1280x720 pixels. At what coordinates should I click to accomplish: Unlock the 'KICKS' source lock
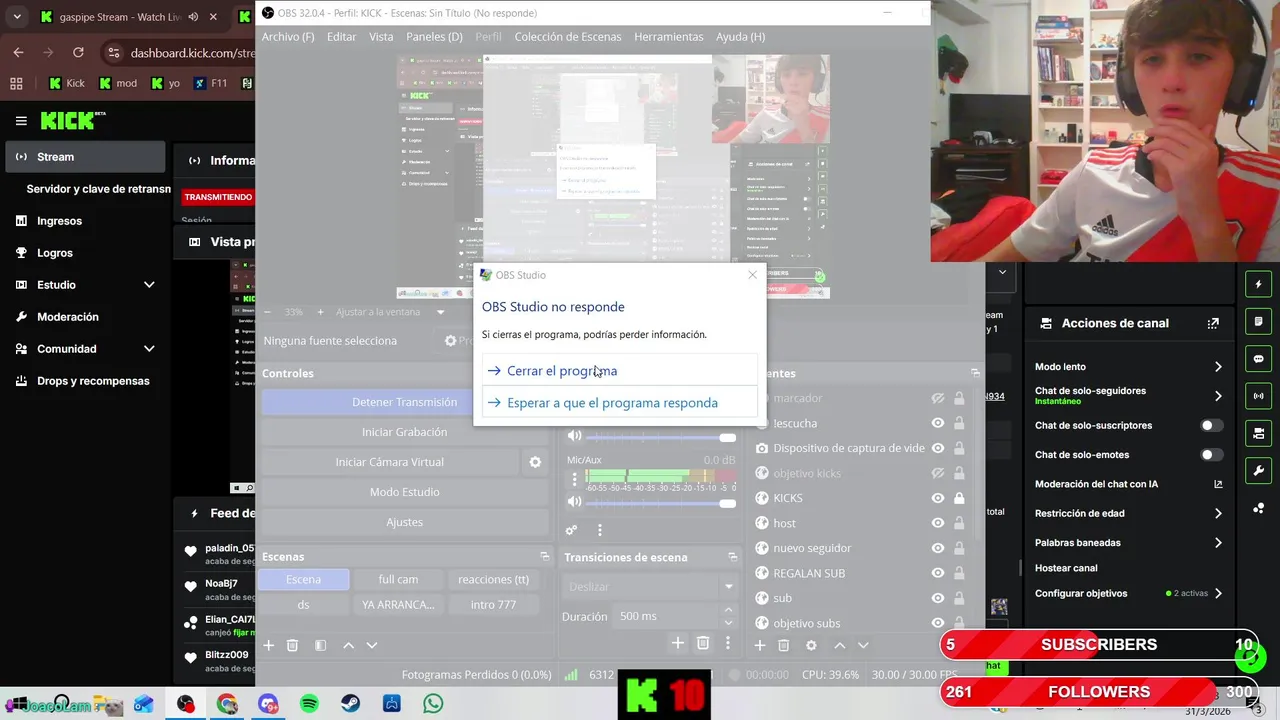coord(959,498)
